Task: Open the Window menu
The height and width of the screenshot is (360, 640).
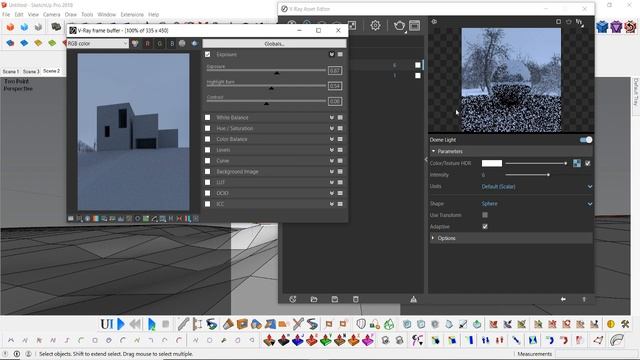Action: 107,14
